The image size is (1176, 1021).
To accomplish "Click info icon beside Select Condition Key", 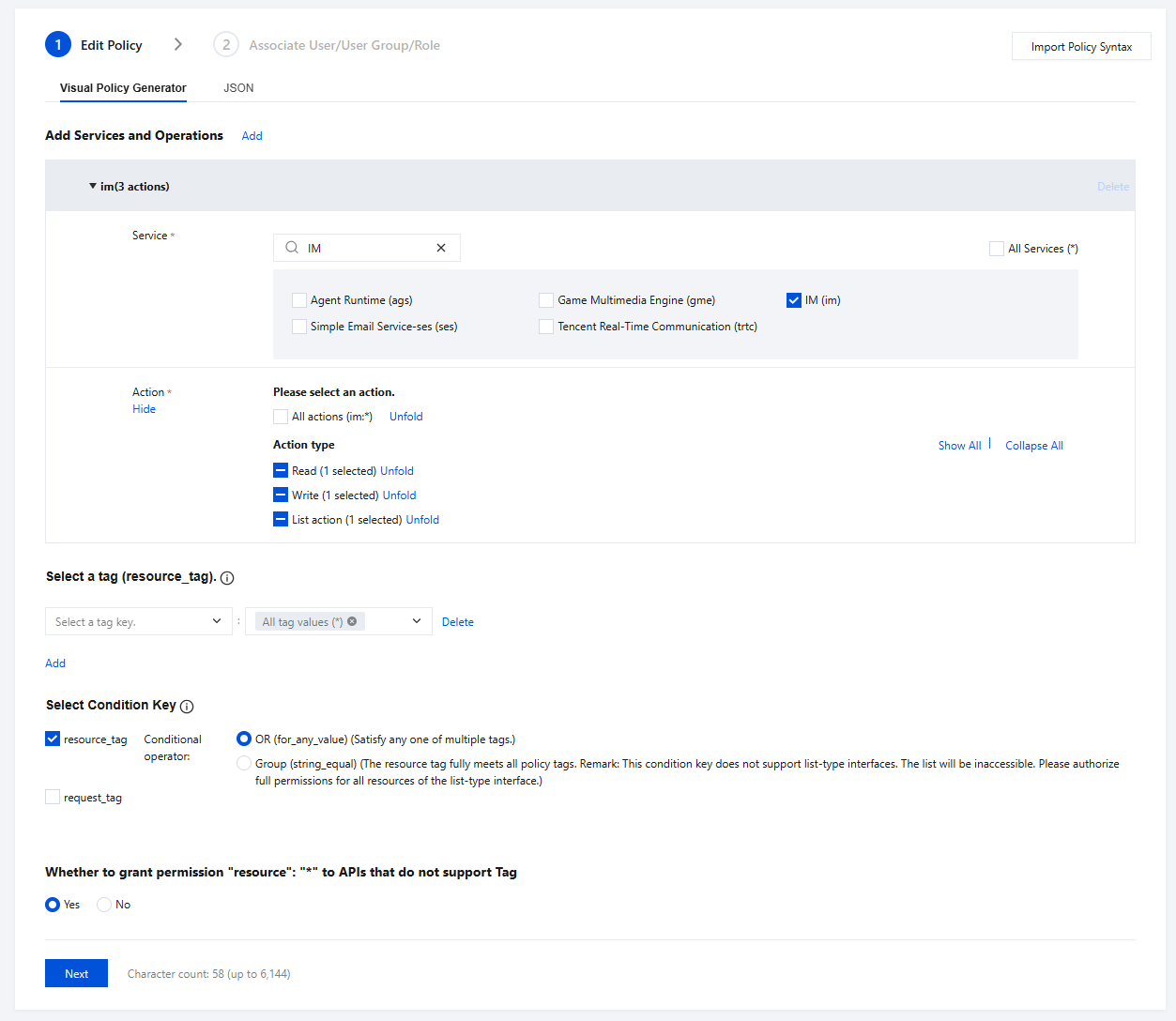I will pyautogui.click(x=187, y=707).
